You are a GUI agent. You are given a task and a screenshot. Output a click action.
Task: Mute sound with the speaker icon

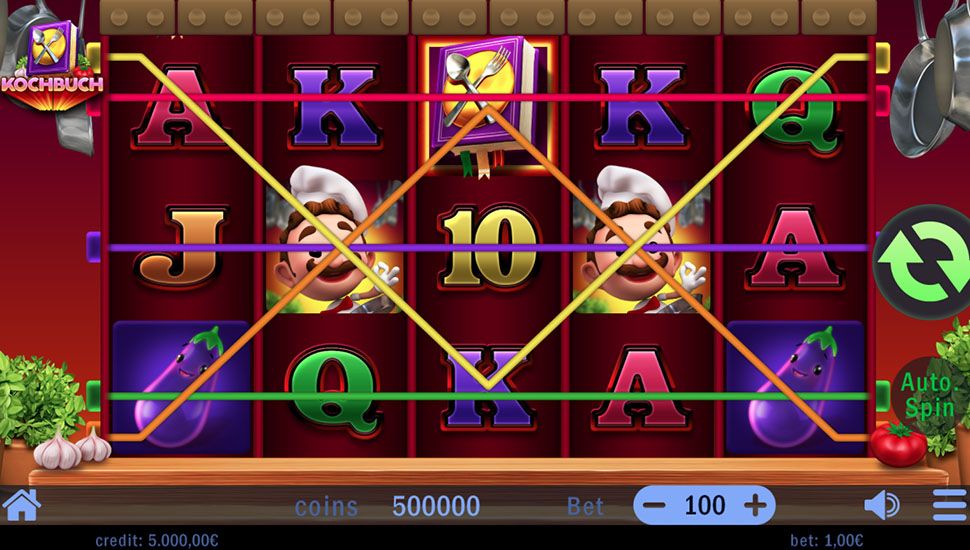882,505
